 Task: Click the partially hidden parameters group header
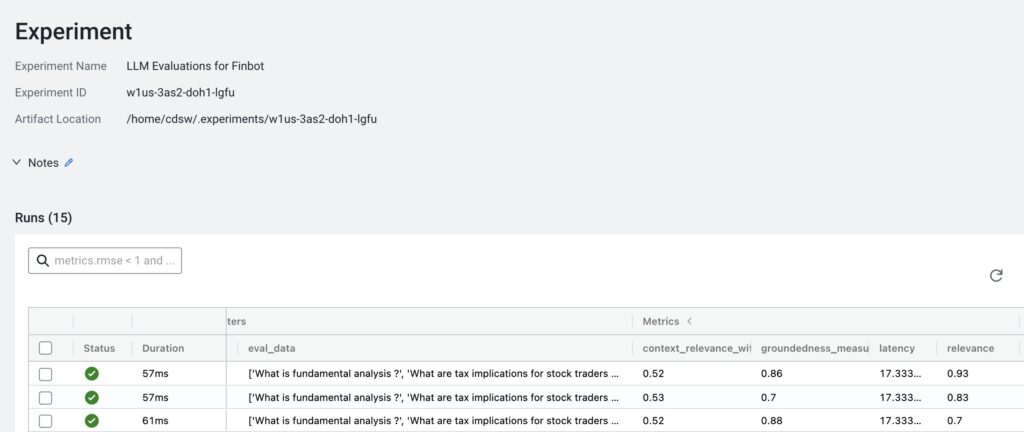(236, 322)
